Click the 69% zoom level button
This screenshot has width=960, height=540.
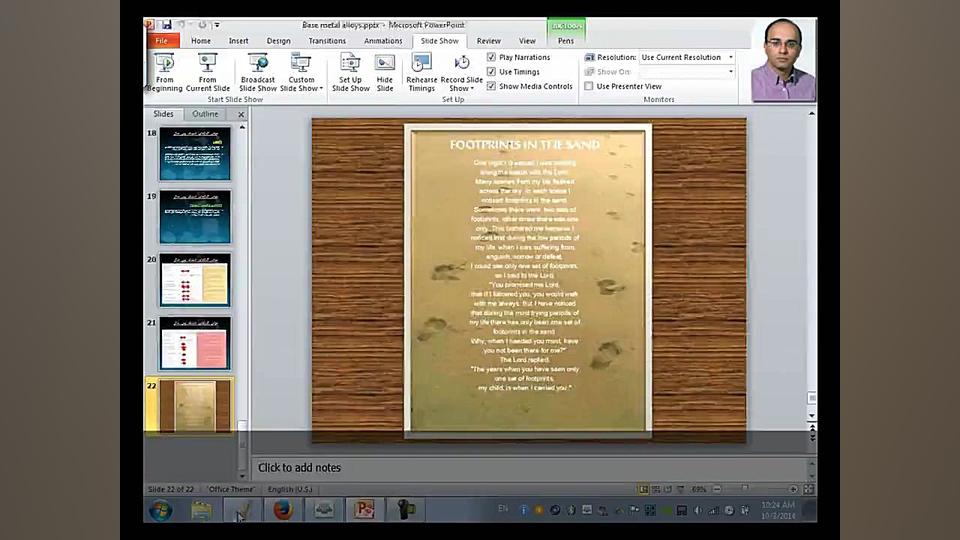click(x=698, y=489)
